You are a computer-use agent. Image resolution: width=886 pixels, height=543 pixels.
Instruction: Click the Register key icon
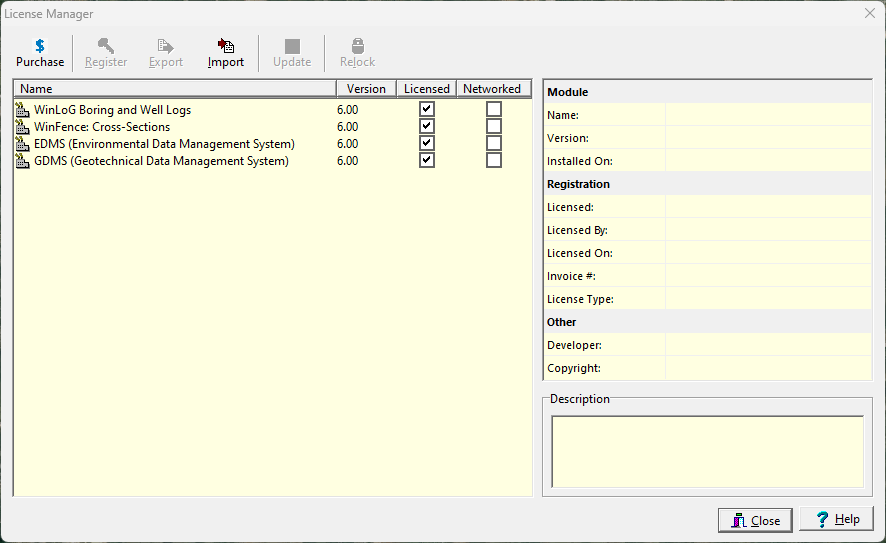106,46
